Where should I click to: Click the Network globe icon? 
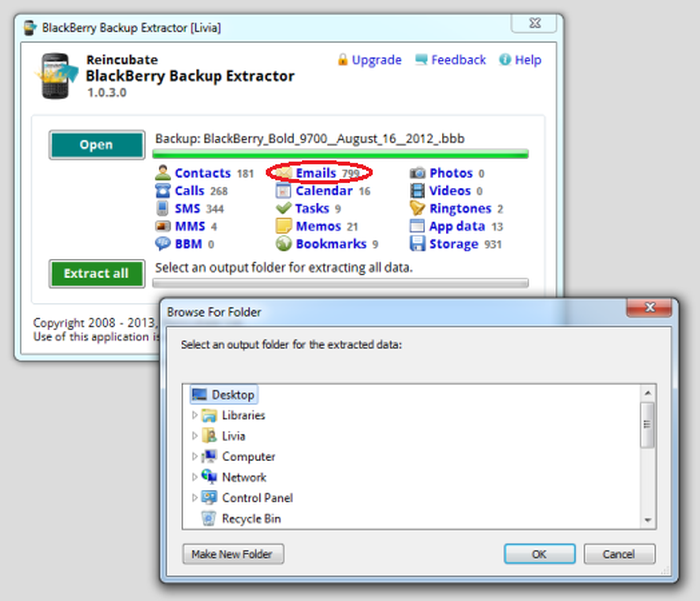click(x=209, y=476)
